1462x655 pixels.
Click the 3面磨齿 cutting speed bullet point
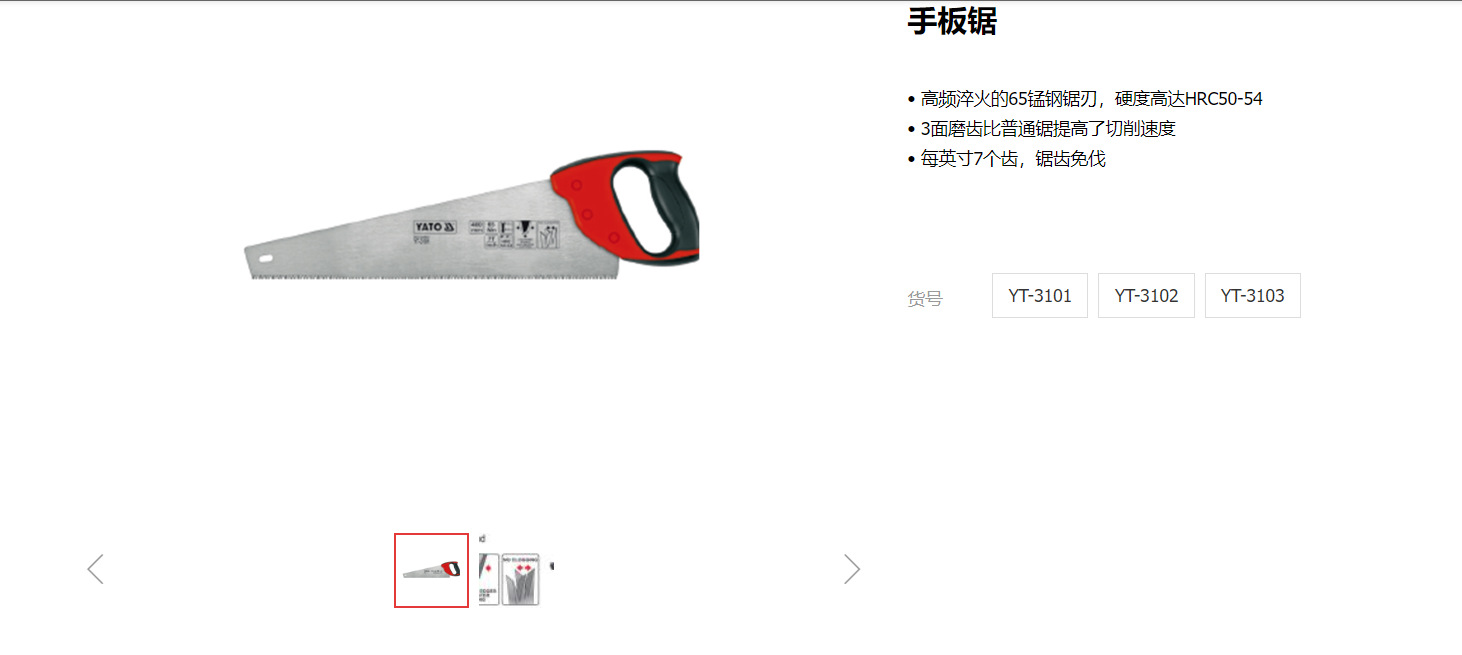1041,129
